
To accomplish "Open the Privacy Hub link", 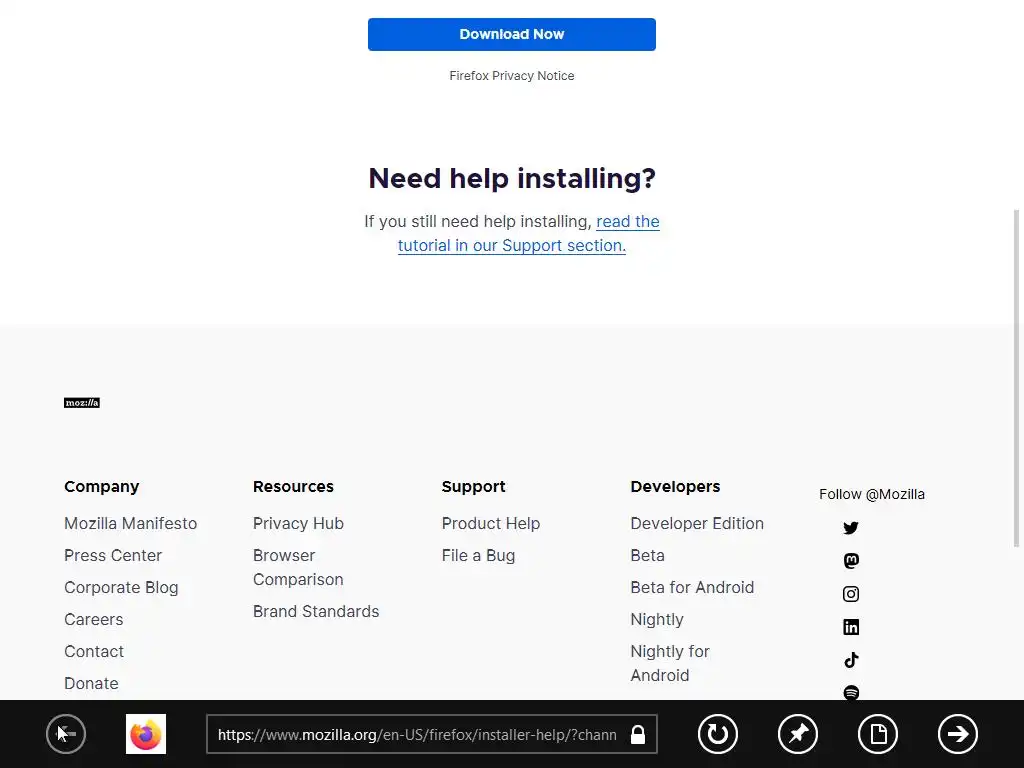I will click(x=298, y=523).
